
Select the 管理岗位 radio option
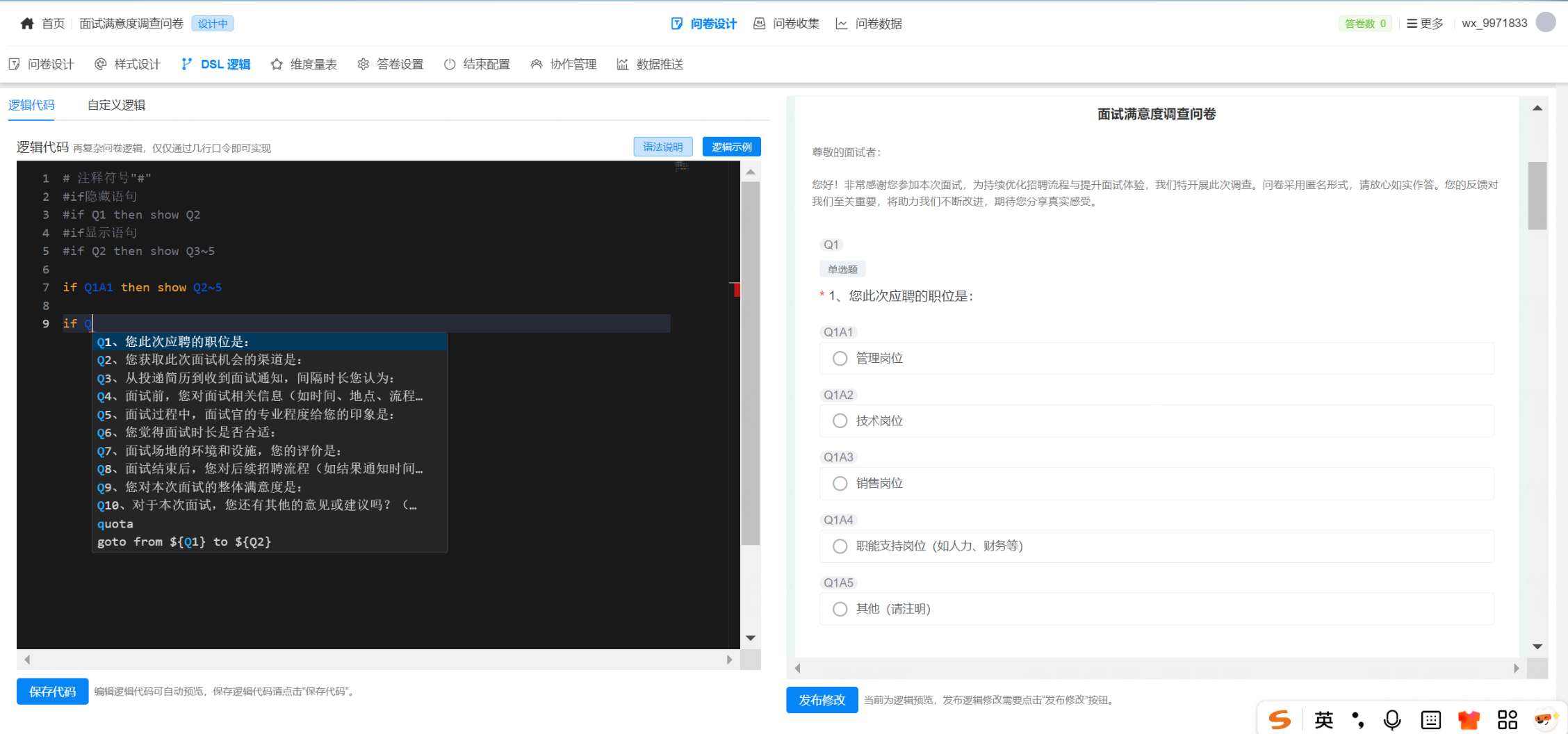(840, 358)
